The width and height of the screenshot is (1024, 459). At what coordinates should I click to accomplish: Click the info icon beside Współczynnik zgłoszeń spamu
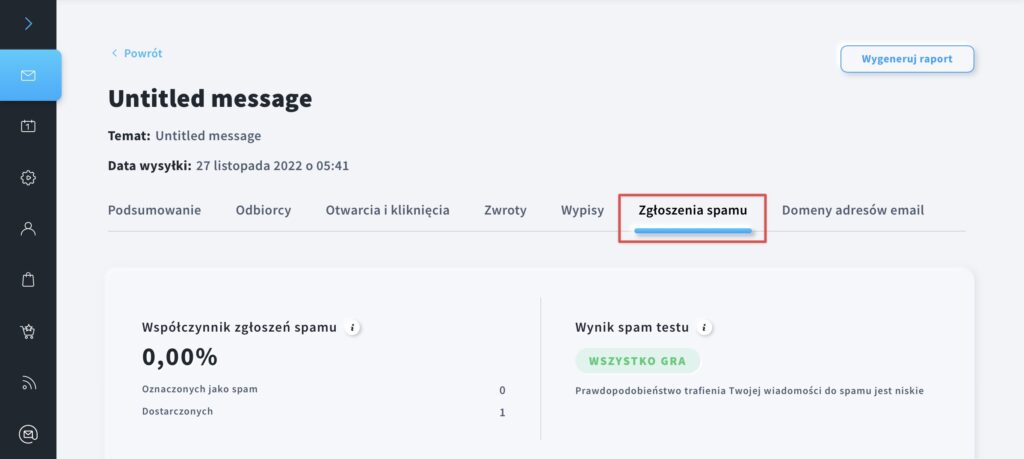352,328
